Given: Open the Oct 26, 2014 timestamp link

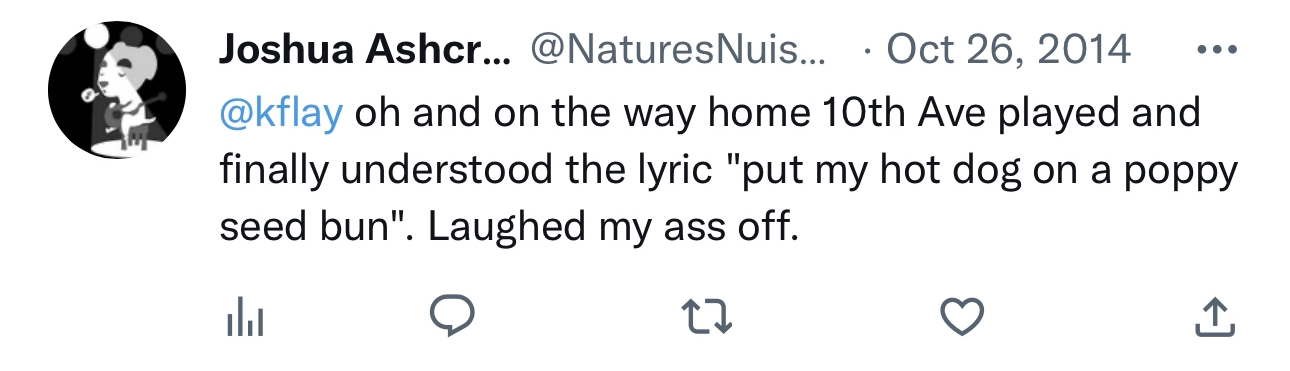Looking at the screenshot, I should (x=1009, y=48).
